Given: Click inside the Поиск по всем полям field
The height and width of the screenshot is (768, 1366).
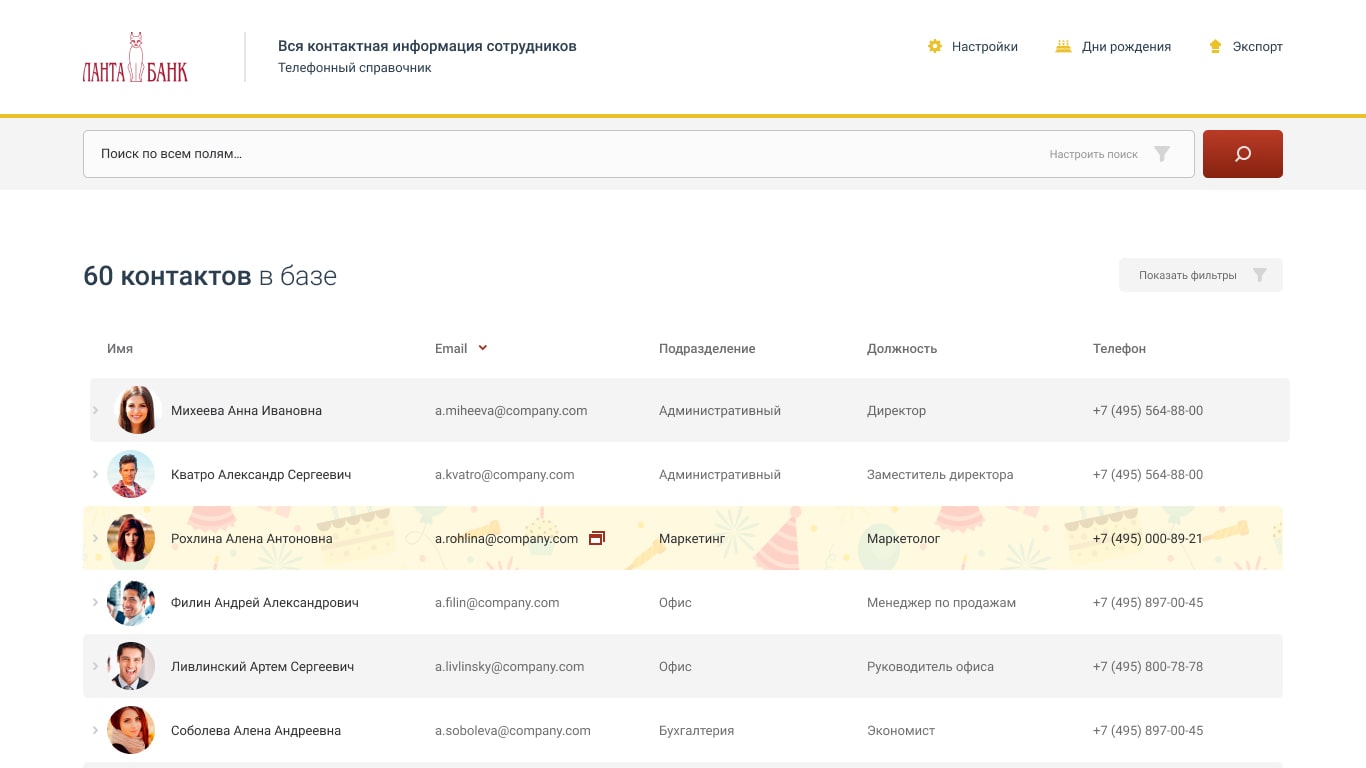Looking at the screenshot, I should [560, 154].
